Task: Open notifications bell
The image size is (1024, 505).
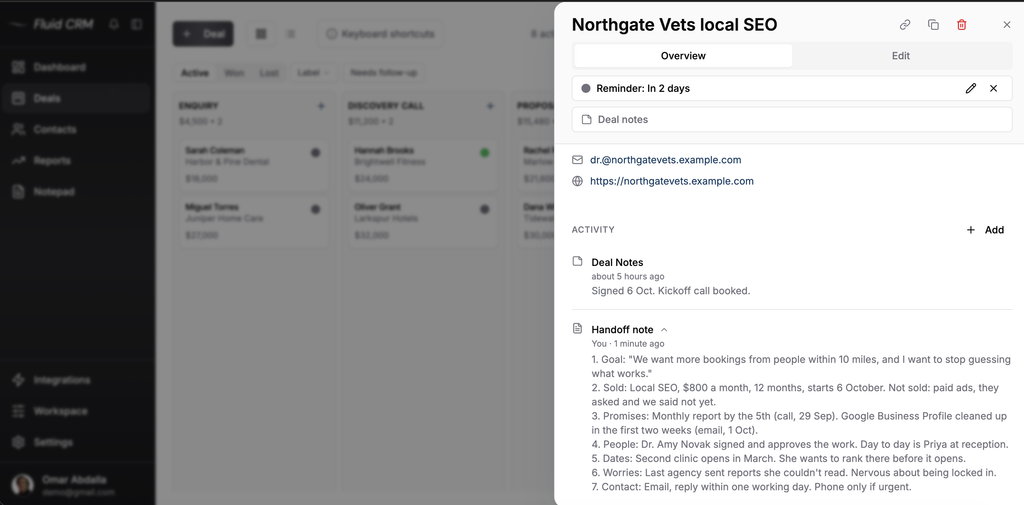Action: 114,25
